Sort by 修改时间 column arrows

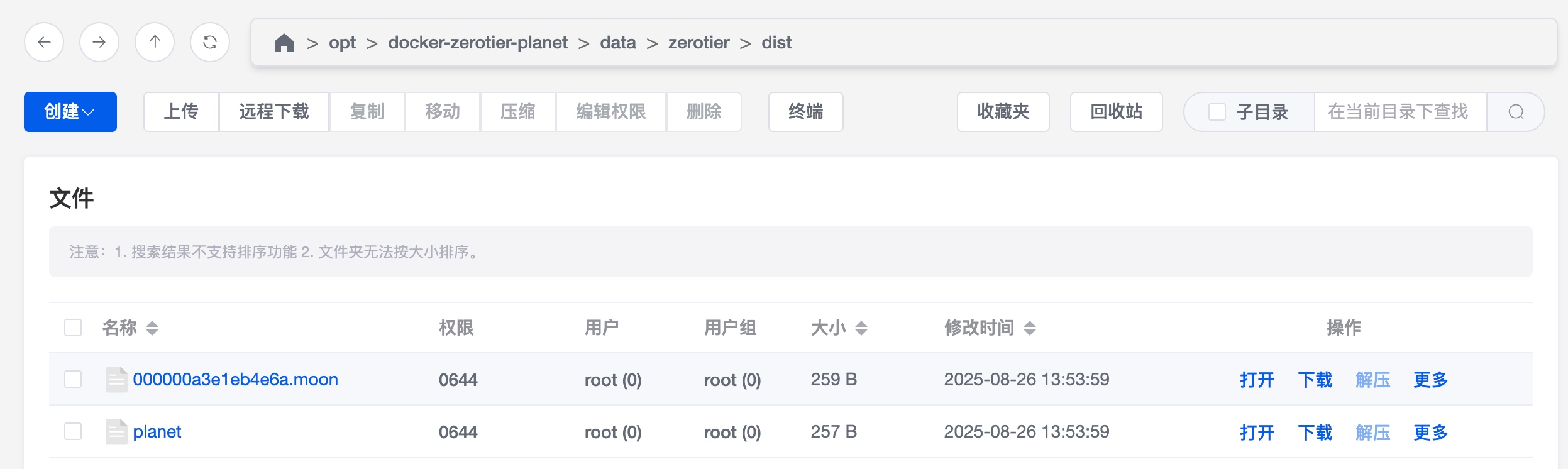1029,328
